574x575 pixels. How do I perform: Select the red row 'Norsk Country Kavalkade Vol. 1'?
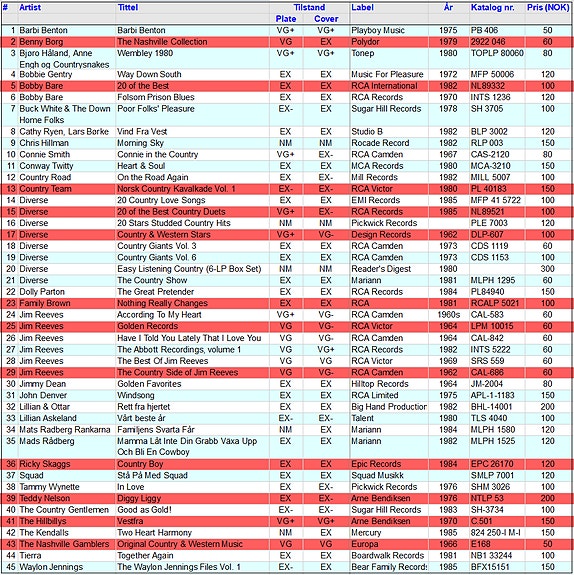pos(287,189)
